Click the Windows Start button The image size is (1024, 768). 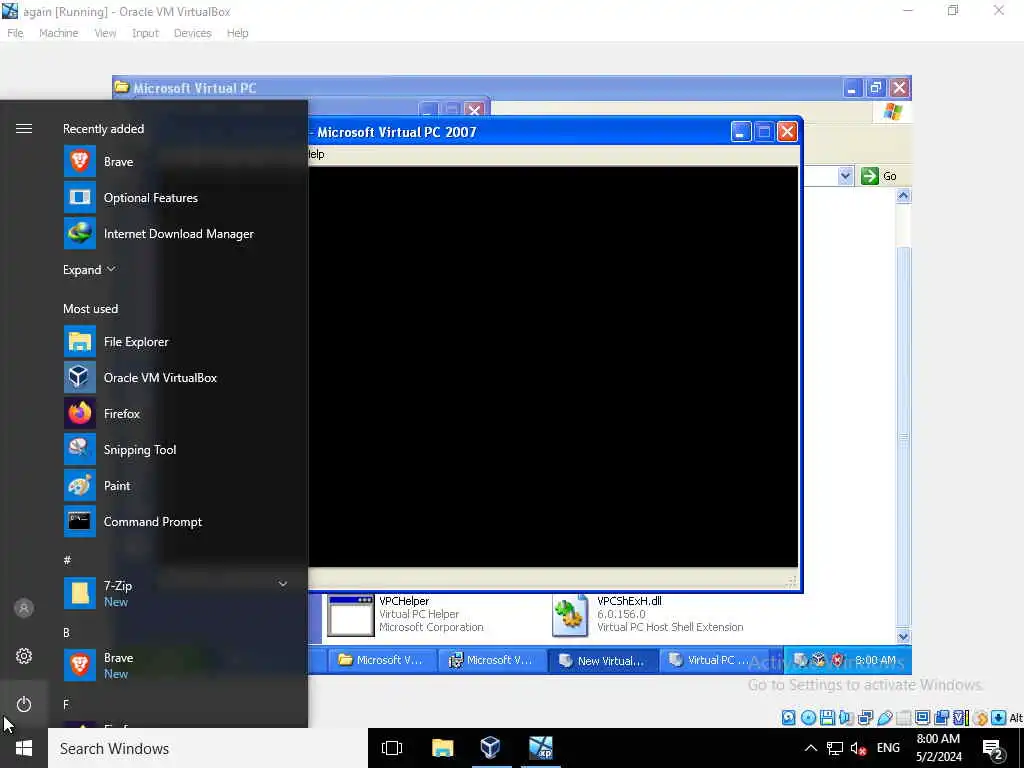click(x=24, y=748)
